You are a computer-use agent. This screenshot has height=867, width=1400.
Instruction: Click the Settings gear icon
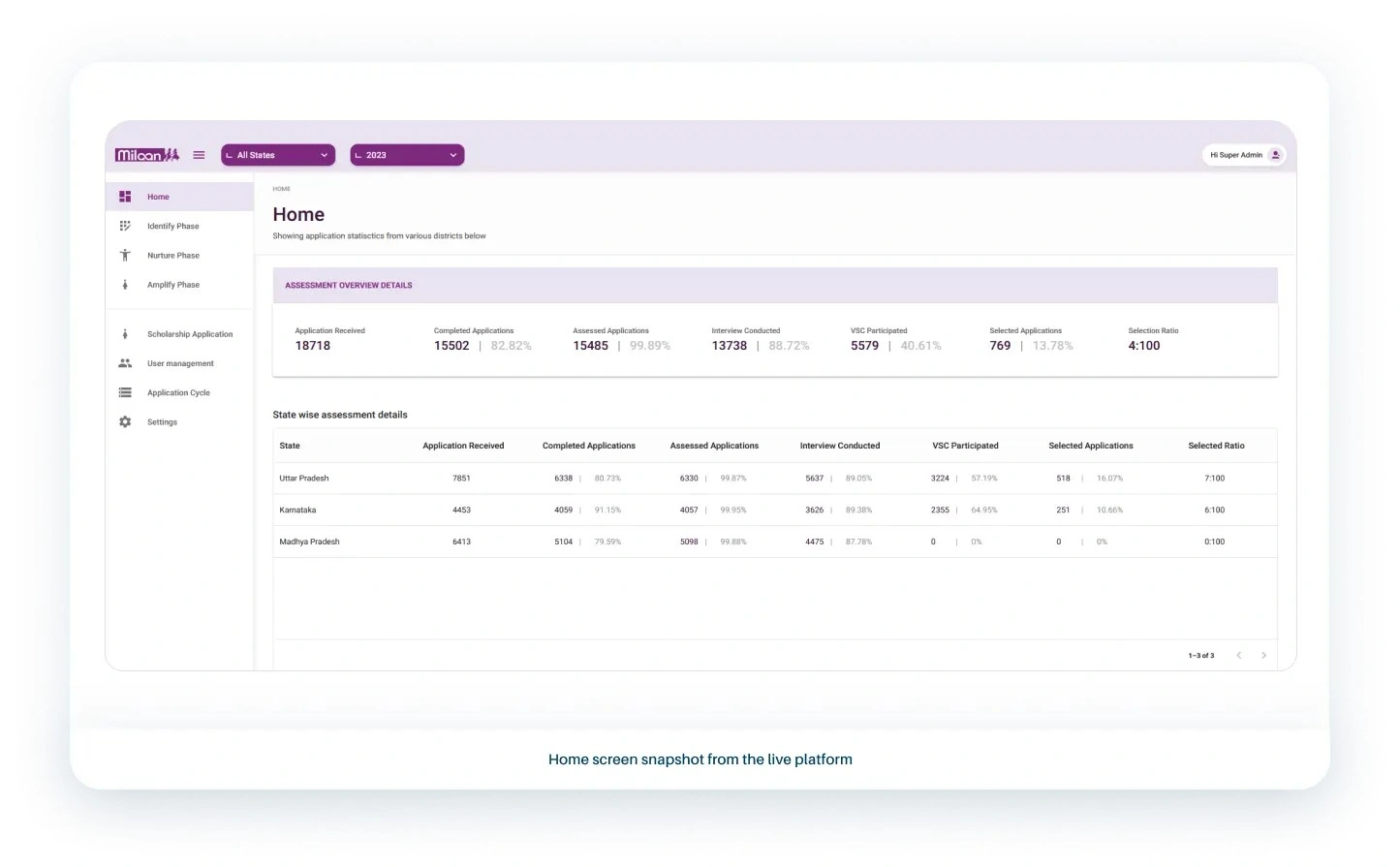[125, 422]
